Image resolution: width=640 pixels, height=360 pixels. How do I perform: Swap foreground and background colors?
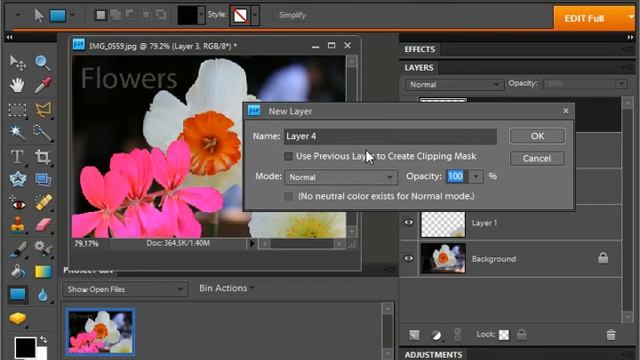pos(44,340)
